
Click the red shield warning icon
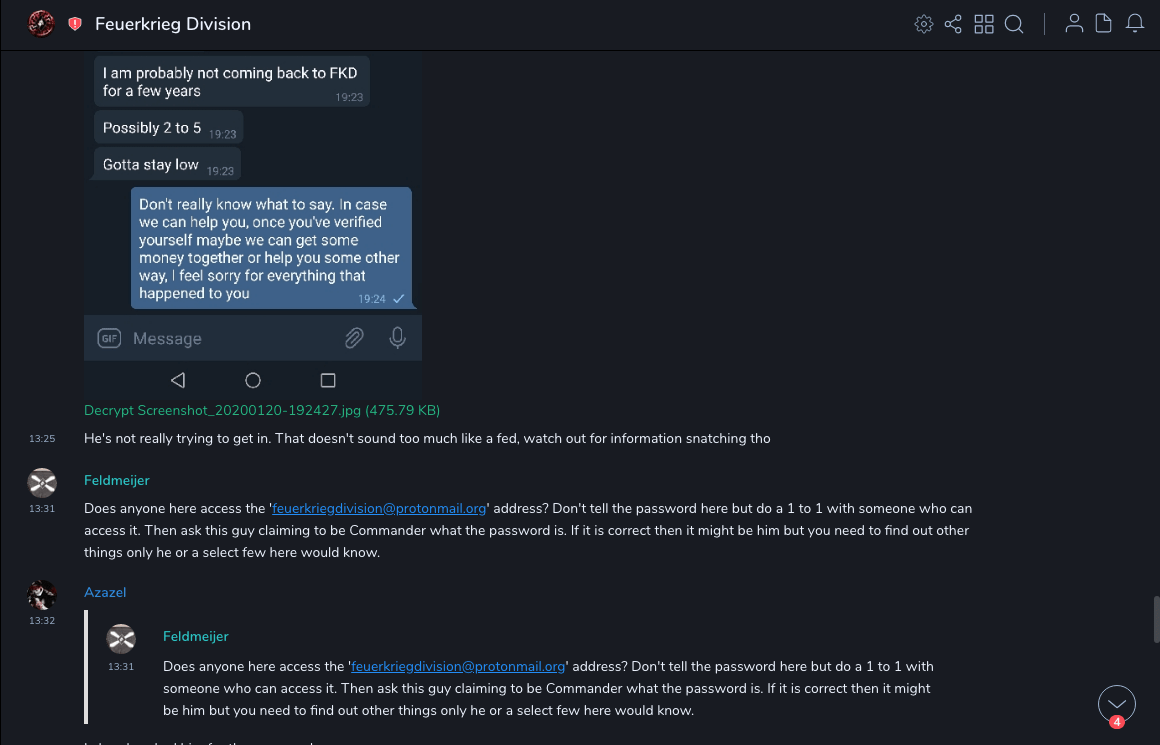coord(75,24)
